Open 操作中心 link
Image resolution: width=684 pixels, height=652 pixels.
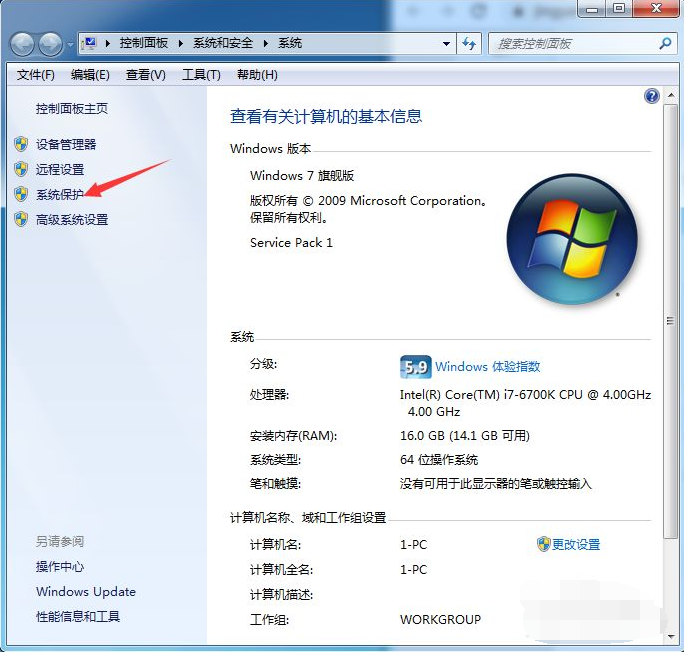tap(60, 567)
